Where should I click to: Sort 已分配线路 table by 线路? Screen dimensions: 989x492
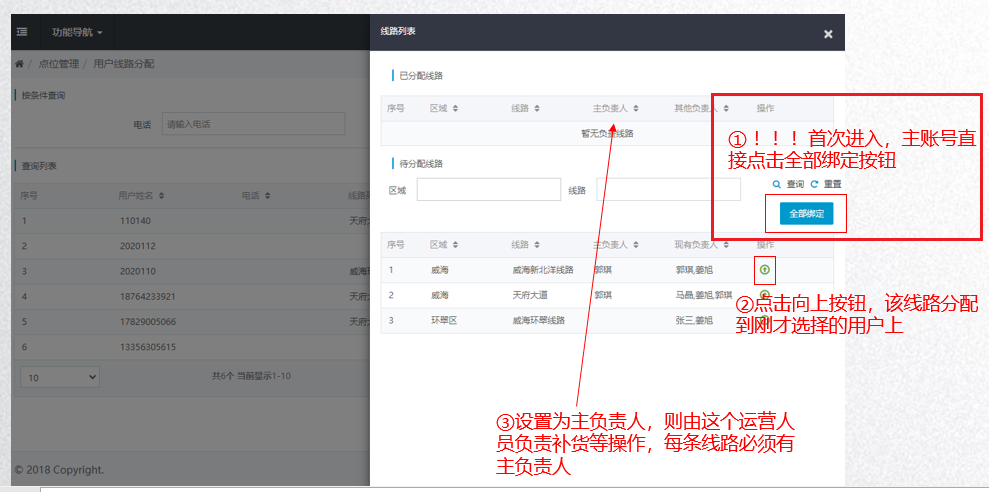pyautogui.click(x=537, y=108)
